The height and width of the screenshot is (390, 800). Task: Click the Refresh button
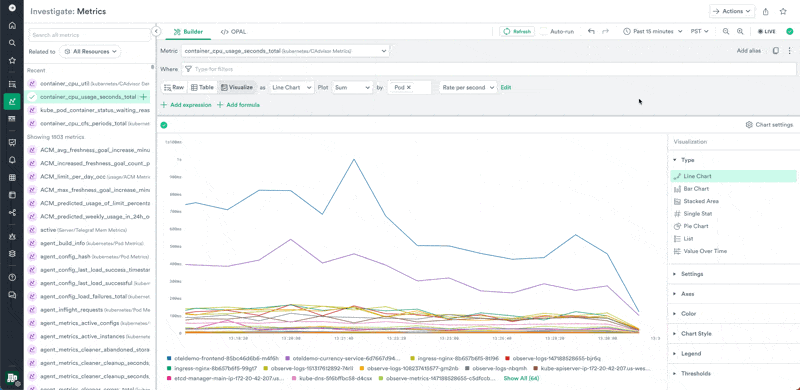point(517,32)
